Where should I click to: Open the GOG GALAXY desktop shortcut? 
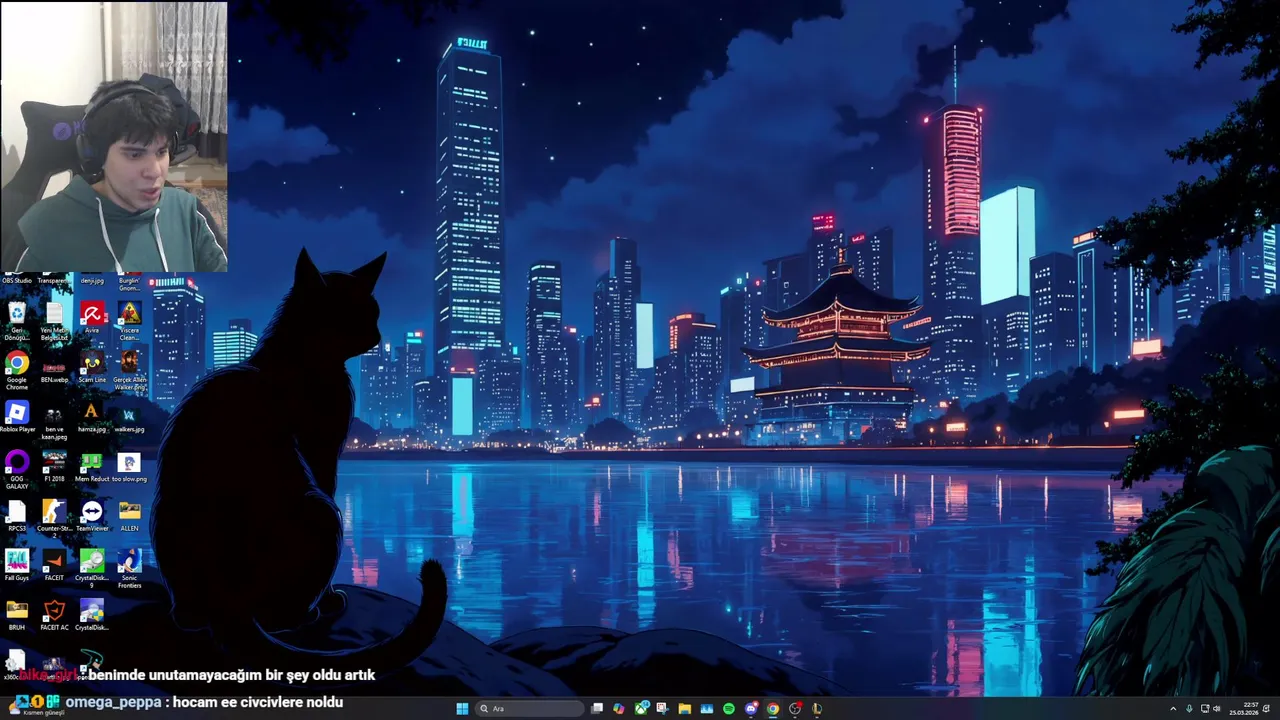tap(17, 468)
